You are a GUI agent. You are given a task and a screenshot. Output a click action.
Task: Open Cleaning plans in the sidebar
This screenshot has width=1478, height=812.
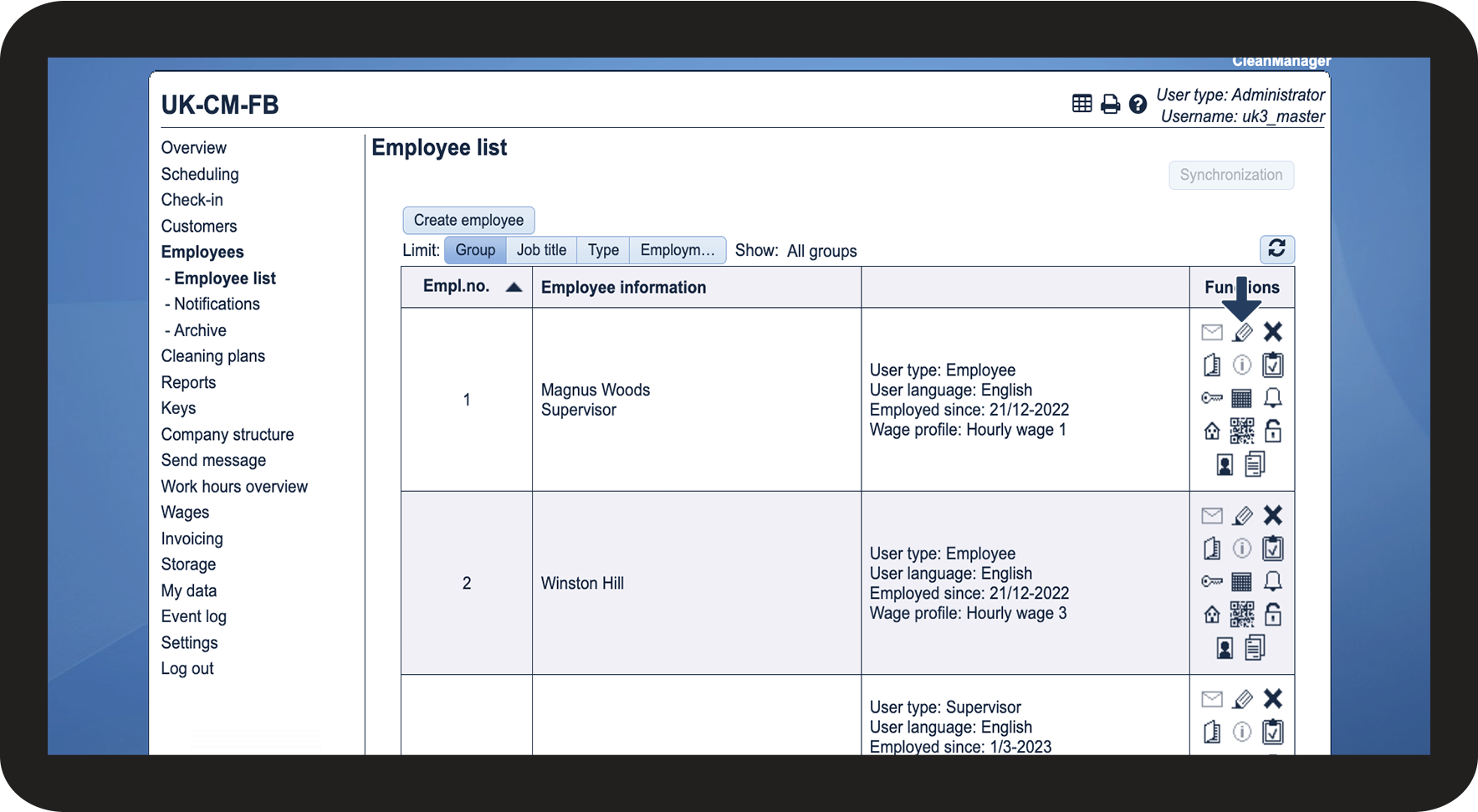[212, 356]
